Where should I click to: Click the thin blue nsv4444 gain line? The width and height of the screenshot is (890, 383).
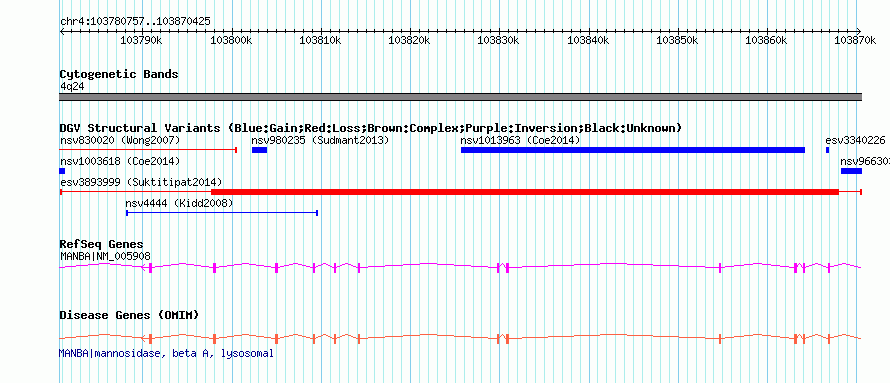click(x=222, y=213)
